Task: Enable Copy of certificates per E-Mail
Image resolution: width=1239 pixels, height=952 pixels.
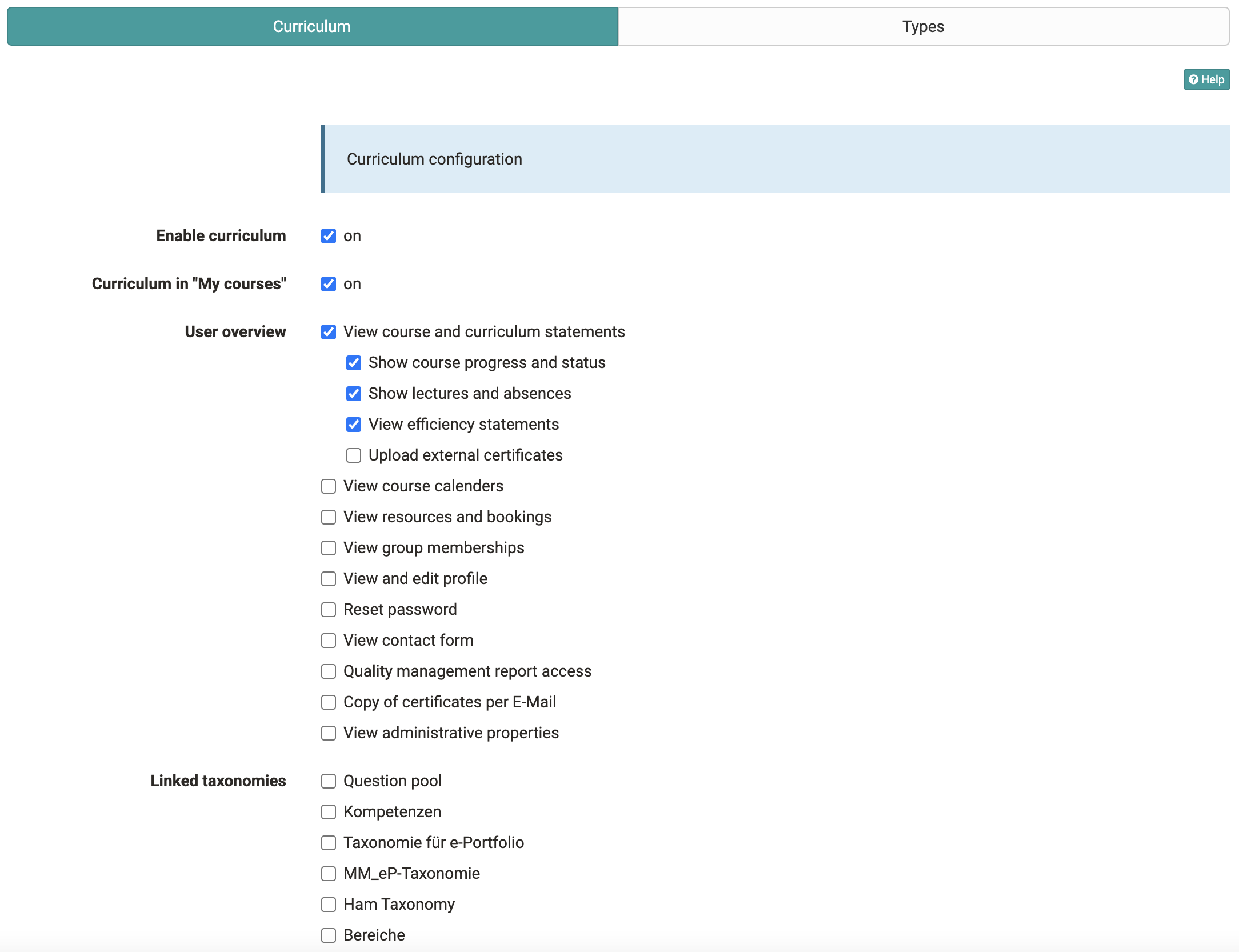Action: [329, 702]
